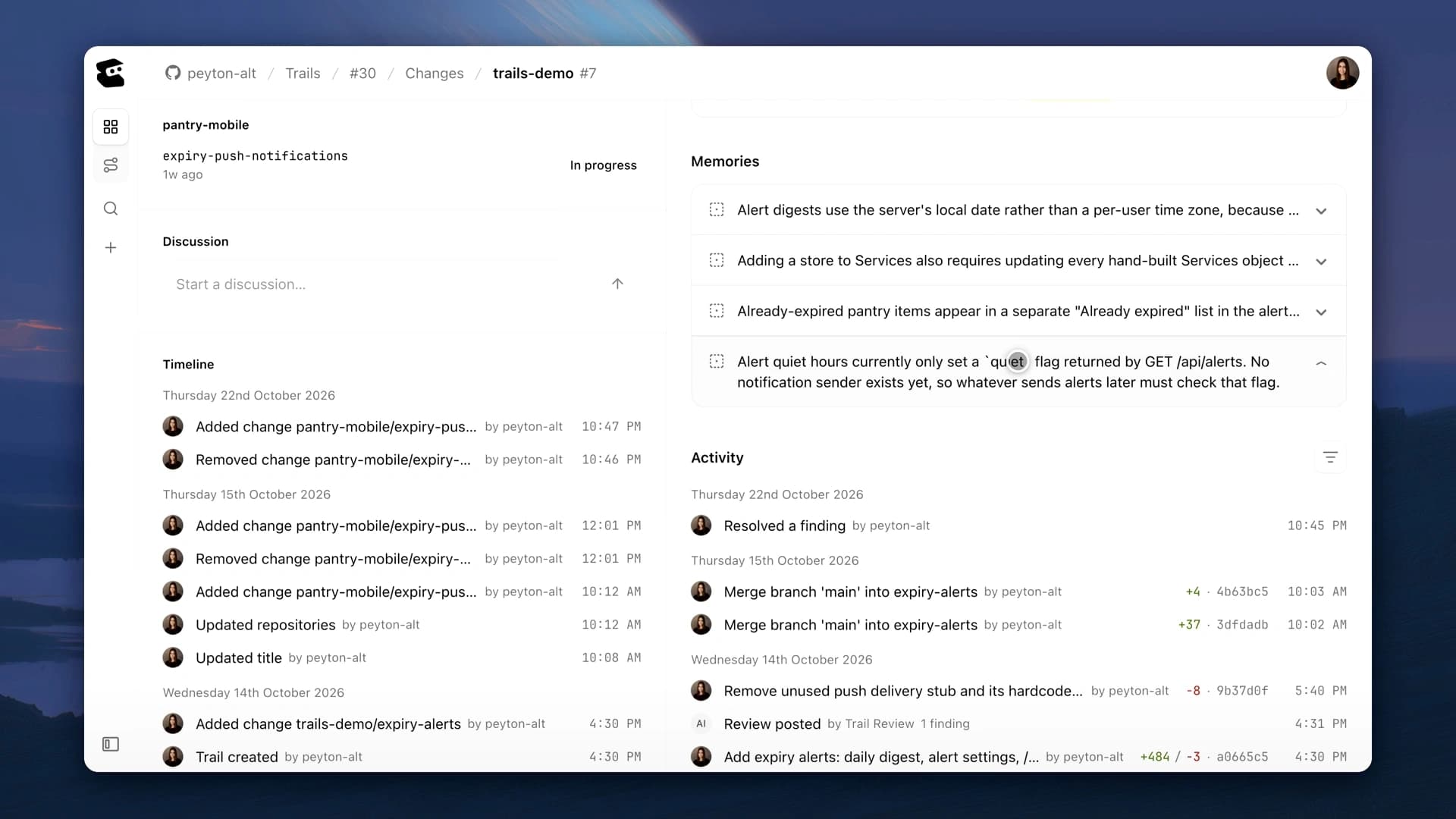Open the user profile avatar
This screenshot has height=819, width=1456.
click(x=1342, y=73)
